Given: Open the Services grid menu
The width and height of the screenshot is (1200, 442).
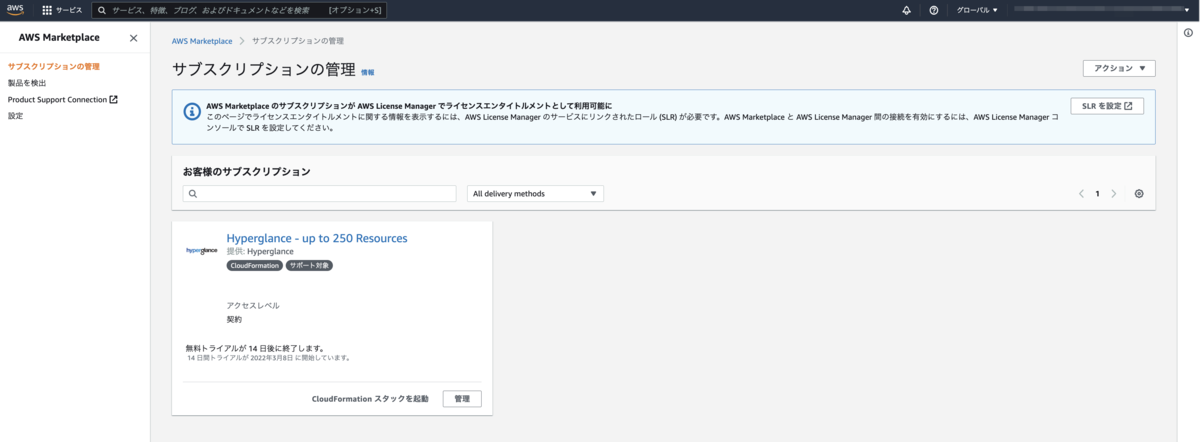Looking at the screenshot, I should (62, 10).
